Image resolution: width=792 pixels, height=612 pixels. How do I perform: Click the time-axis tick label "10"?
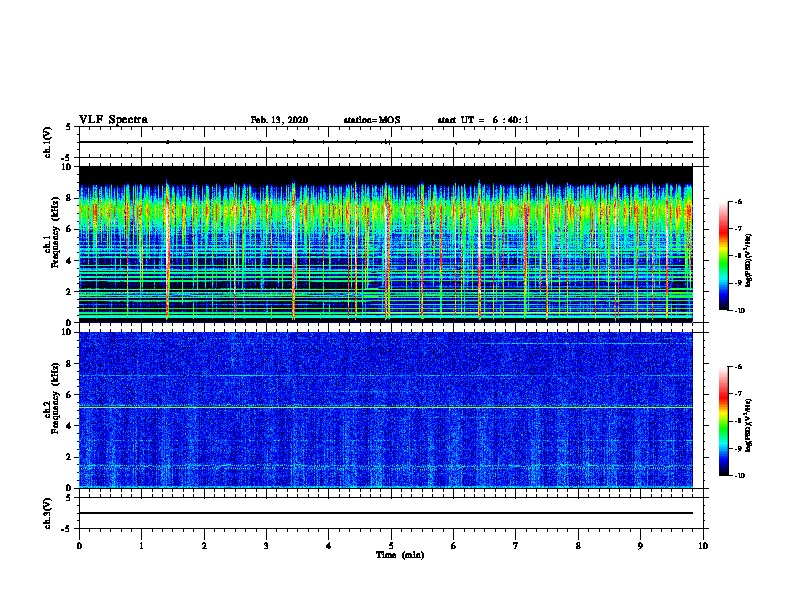click(703, 546)
